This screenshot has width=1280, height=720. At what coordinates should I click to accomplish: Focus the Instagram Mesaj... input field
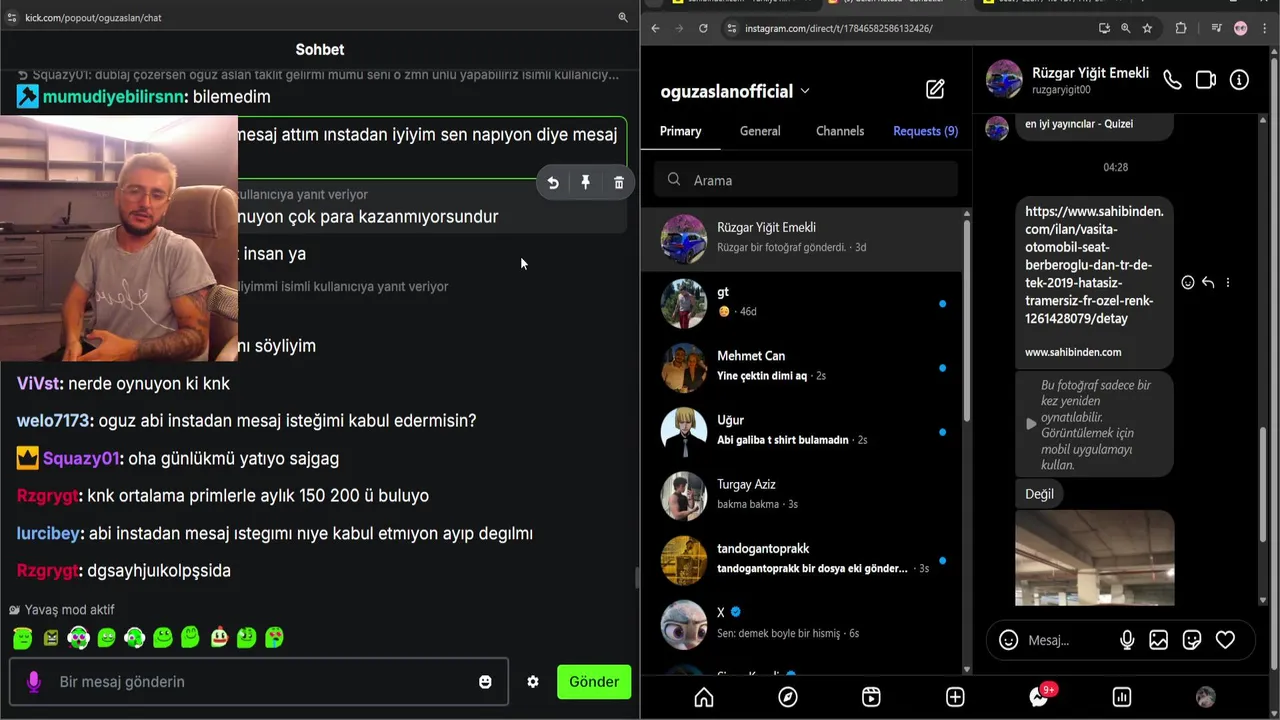[x=1067, y=640]
